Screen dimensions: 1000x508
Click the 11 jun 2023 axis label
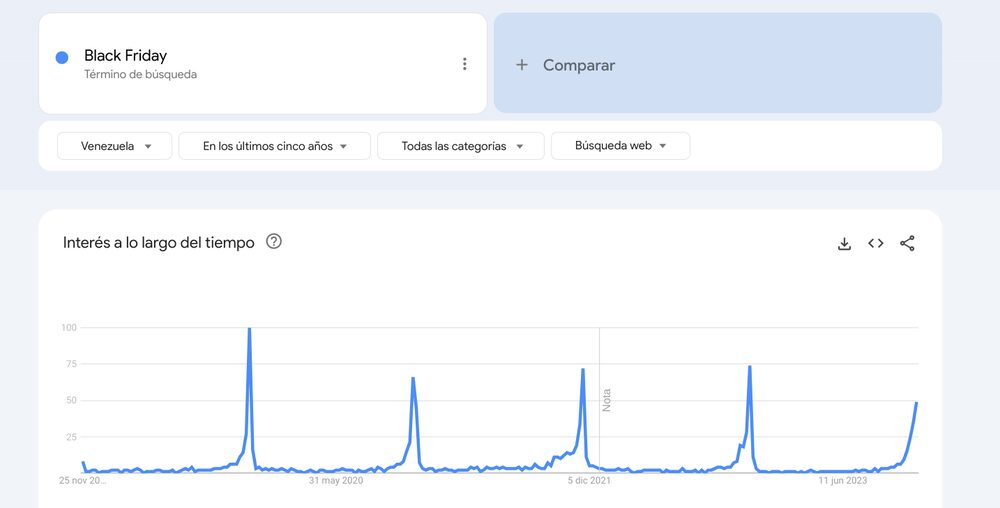pyautogui.click(x=843, y=481)
